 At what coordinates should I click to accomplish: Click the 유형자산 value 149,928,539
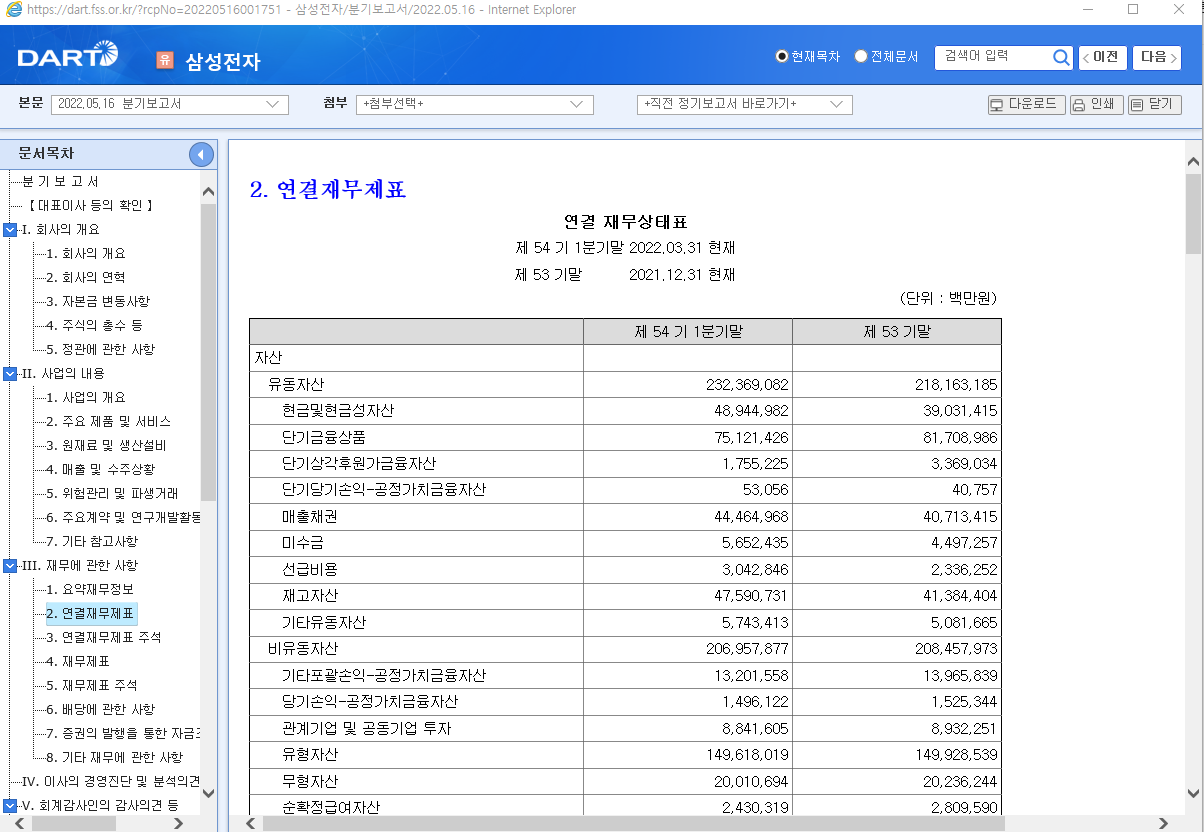[956, 755]
